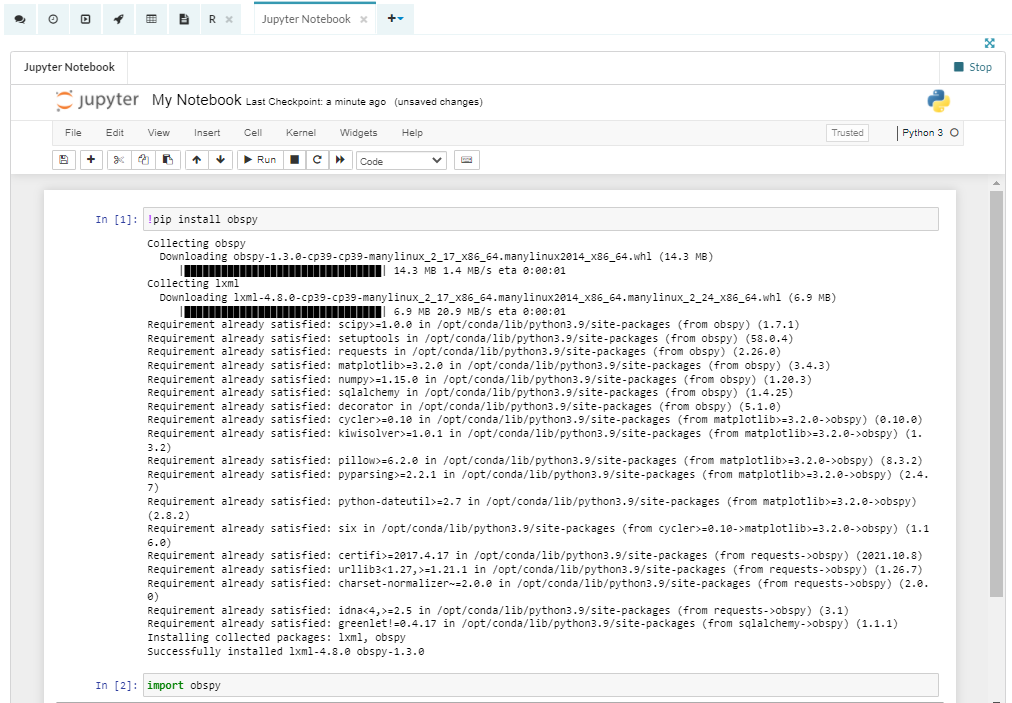Open the Kernel menu

click(x=301, y=133)
